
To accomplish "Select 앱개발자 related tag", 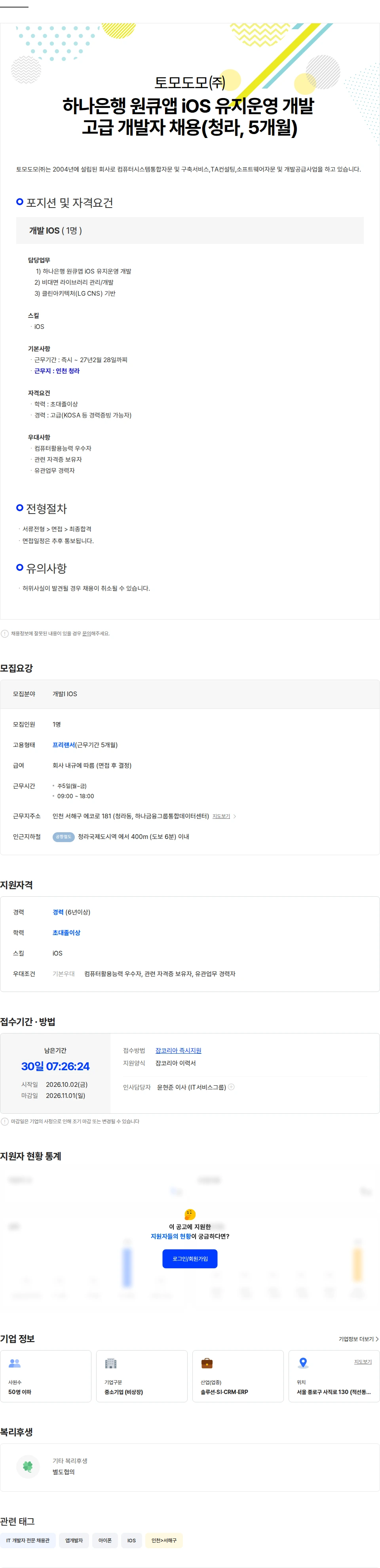I will click(74, 1541).
